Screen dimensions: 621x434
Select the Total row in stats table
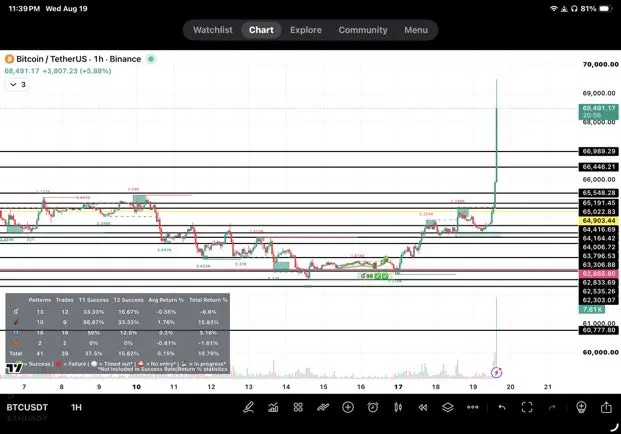pos(117,353)
